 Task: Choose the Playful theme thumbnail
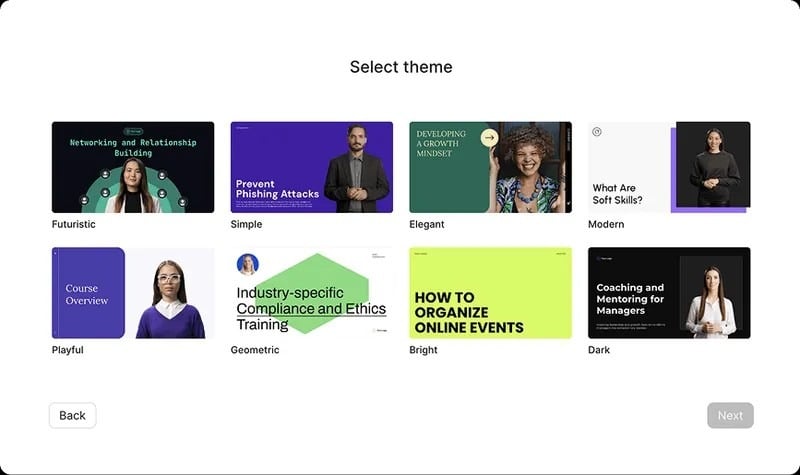tap(133, 293)
